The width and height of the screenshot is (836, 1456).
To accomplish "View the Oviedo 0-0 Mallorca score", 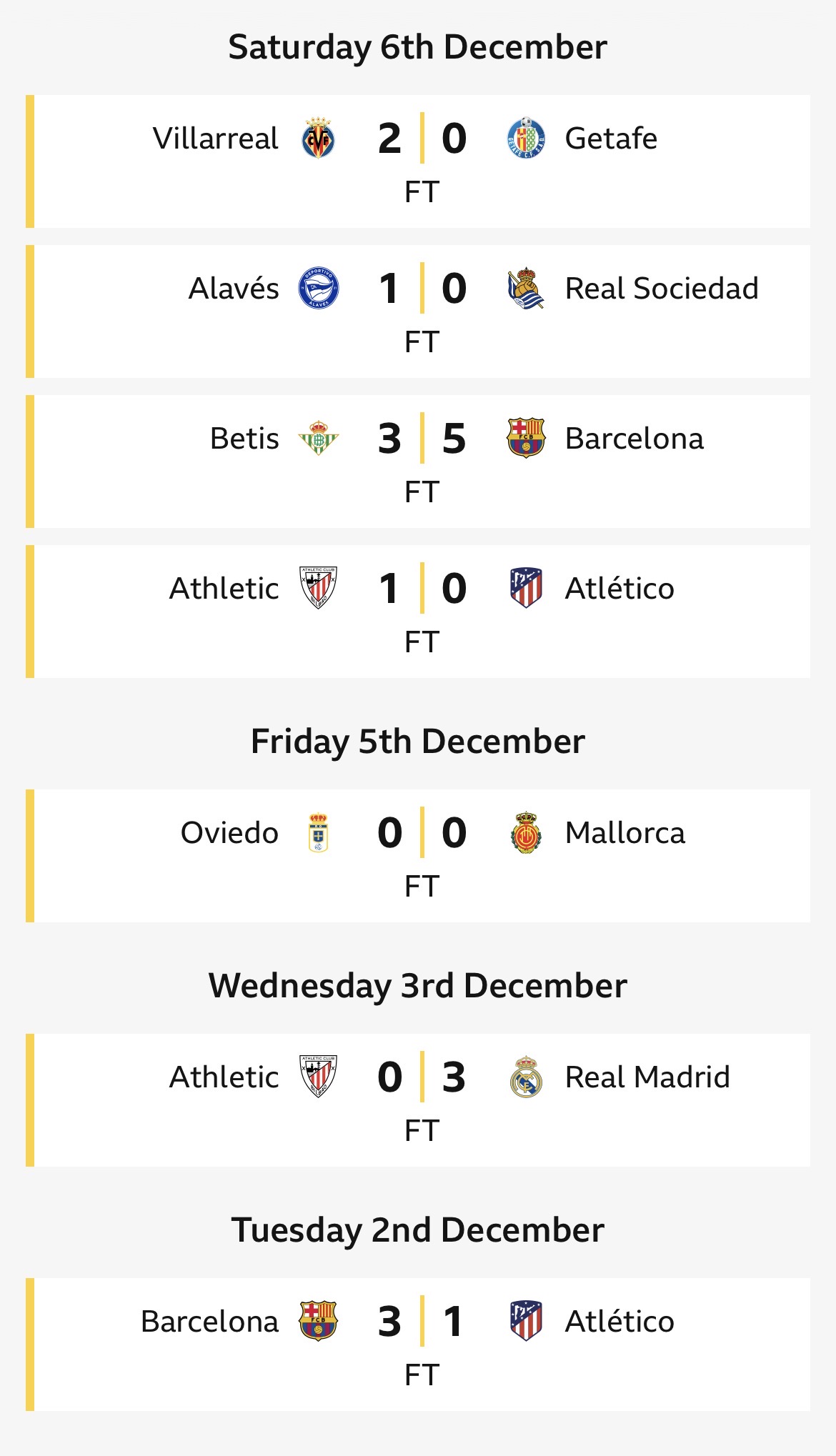I will pos(422,832).
